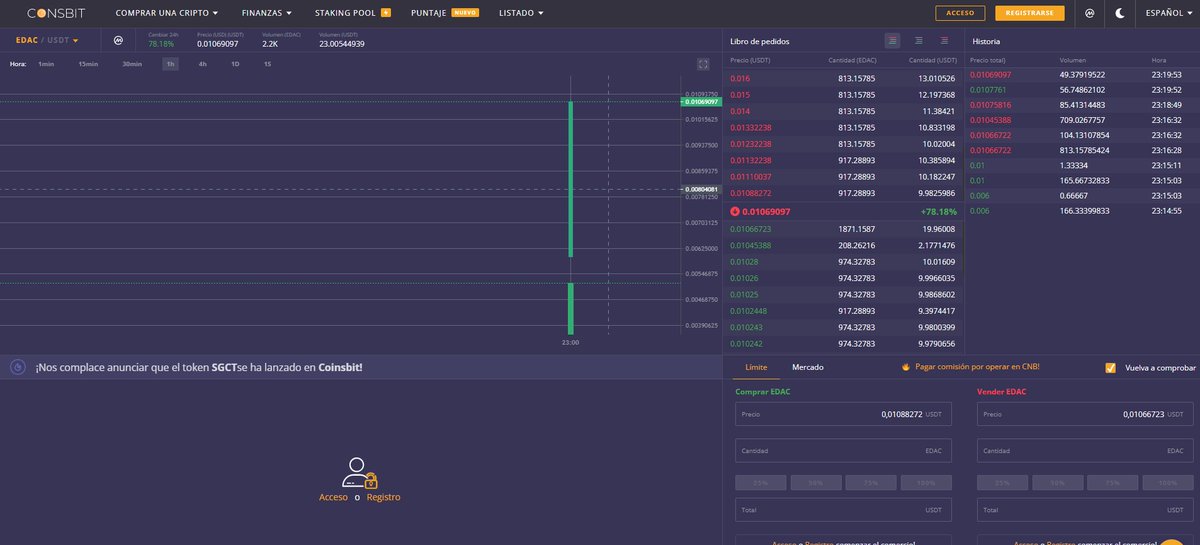The width and height of the screenshot is (1200, 545).
Task: Select 25% amount in the buy form
Action: (761, 483)
